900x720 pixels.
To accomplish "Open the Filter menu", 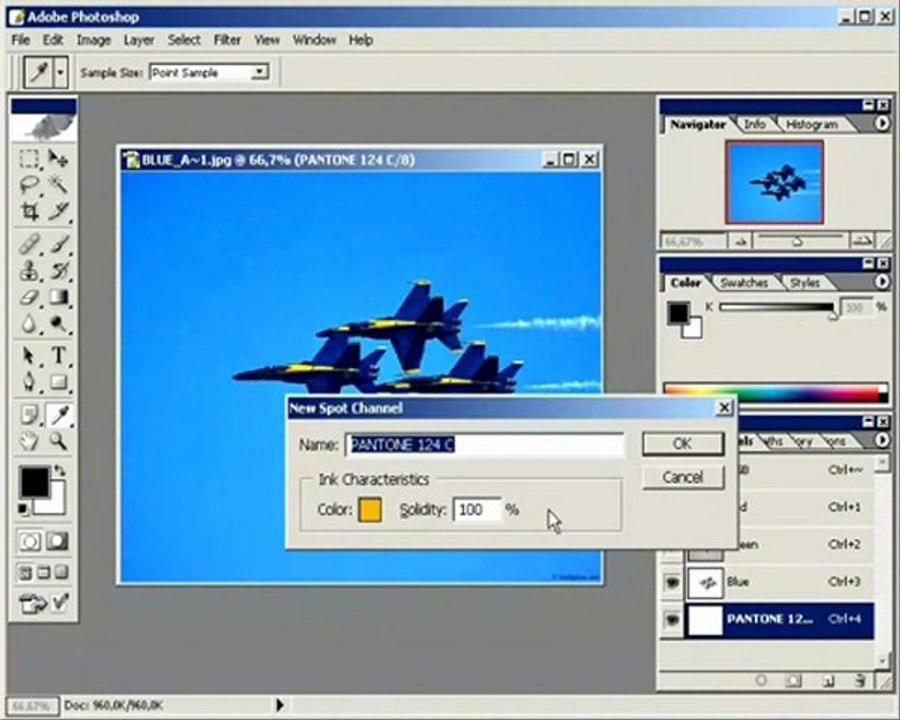I will (x=227, y=40).
